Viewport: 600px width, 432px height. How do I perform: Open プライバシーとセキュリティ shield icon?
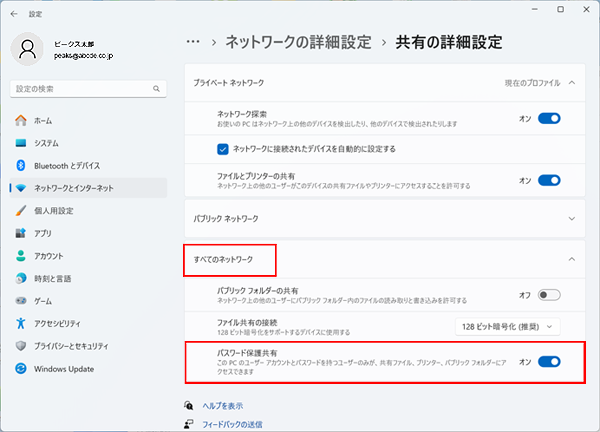click(x=21, y=345)
